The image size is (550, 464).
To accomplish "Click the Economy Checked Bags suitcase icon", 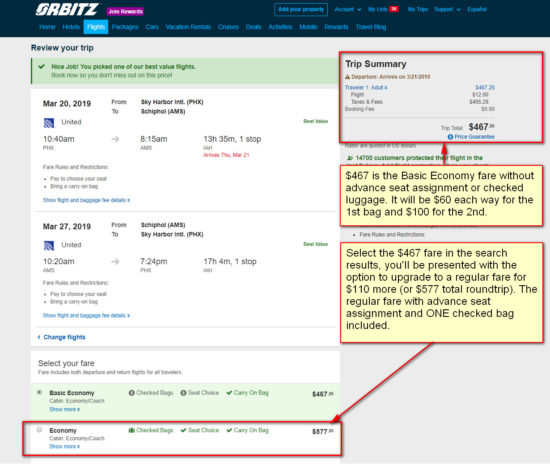I will pos(132,430).
